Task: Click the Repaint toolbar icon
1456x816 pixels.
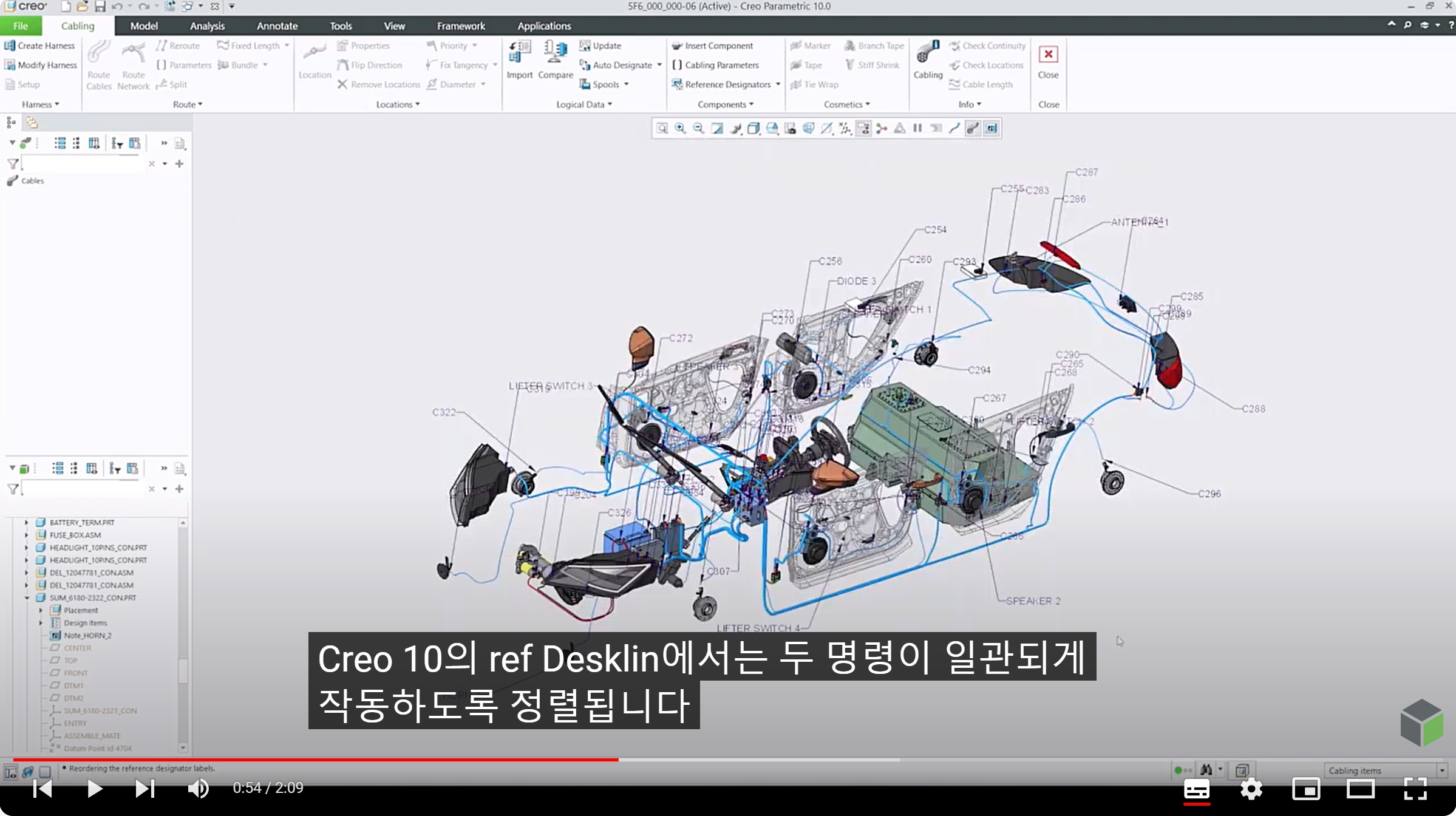Action: [x=717, y=128]
